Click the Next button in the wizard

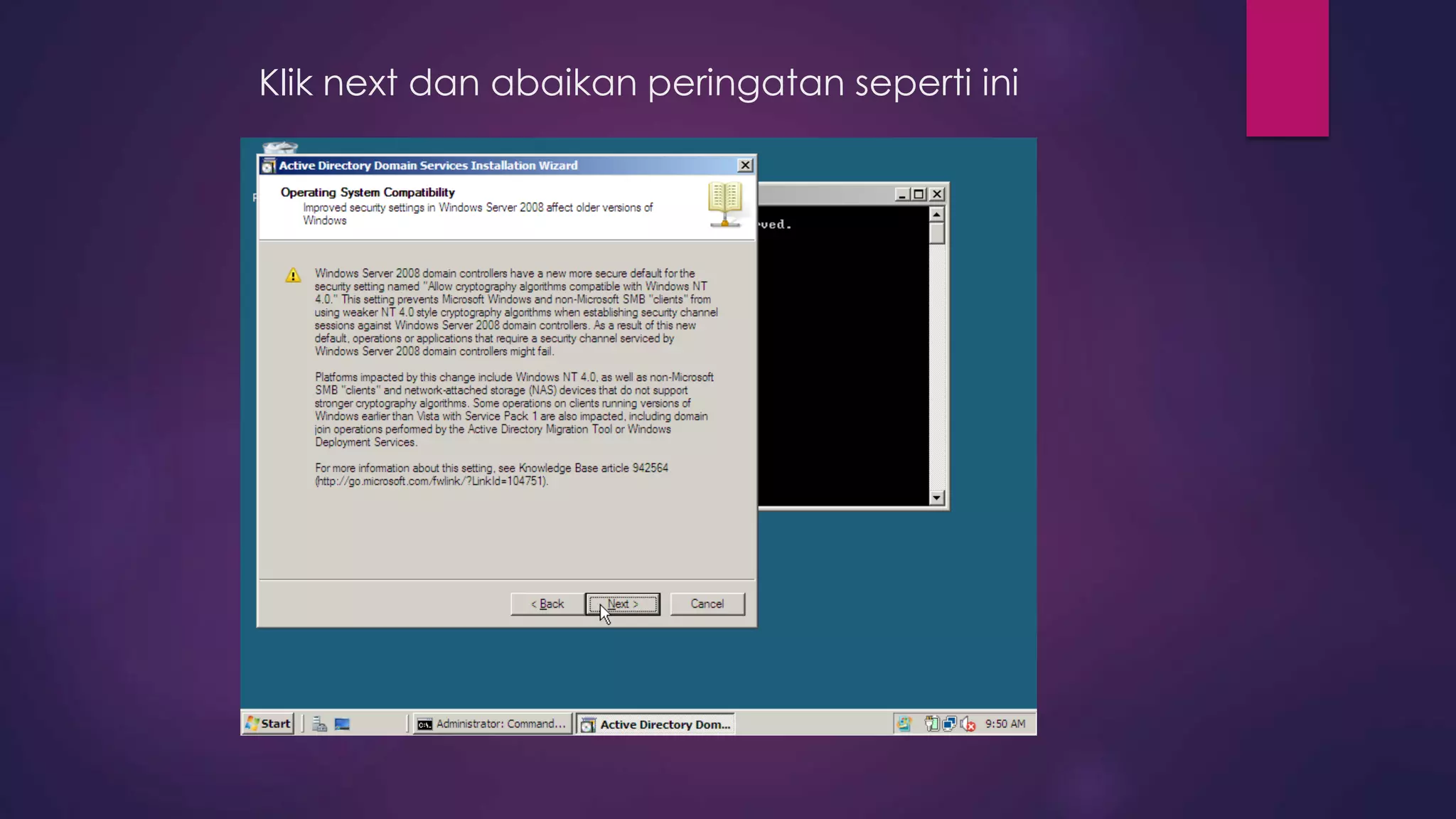[623, 604]
